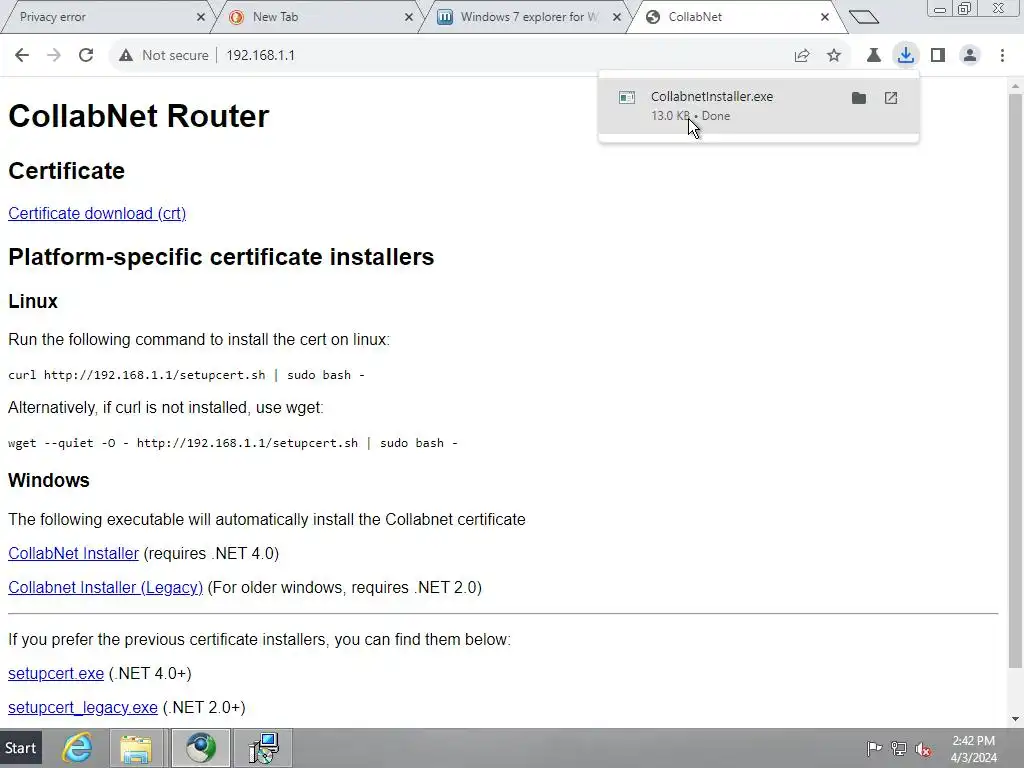Viewport: 1024px width, 768px height.
Task: Open the Windows Start menu
Action: click(x=21, y=748)
